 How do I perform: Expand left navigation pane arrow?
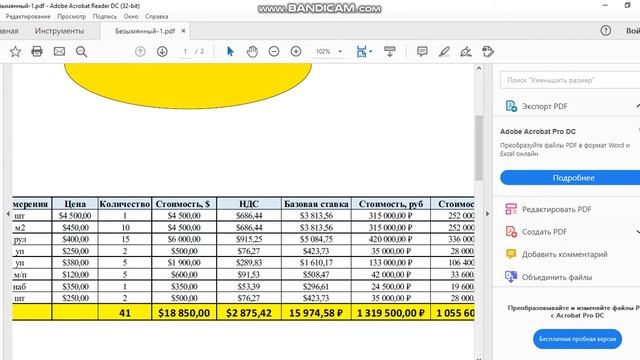point(8,213)
